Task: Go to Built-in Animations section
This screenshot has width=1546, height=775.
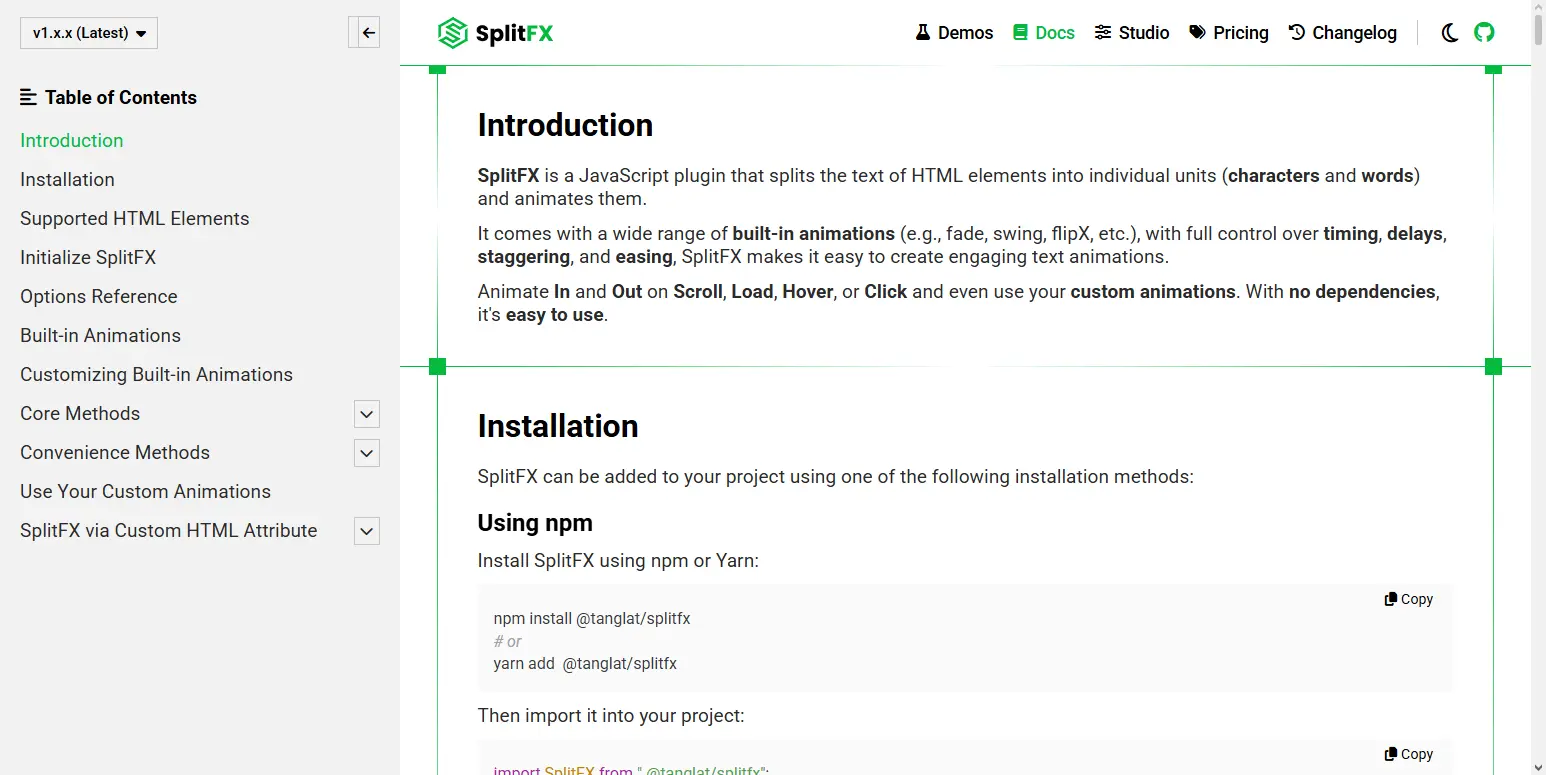Action: tap(100, 336)
